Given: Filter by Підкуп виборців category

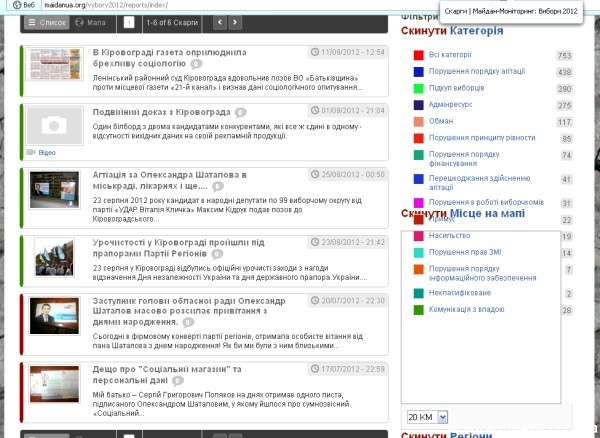Looking at the screenshot, I should [457, 88].
